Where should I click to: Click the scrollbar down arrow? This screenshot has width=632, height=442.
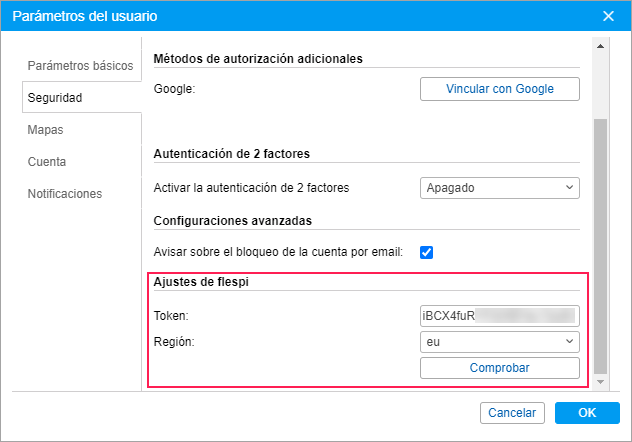pos(600,382)
